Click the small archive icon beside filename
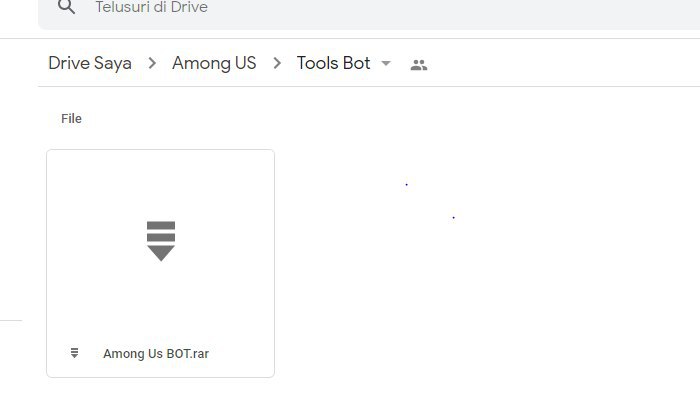 75,353
